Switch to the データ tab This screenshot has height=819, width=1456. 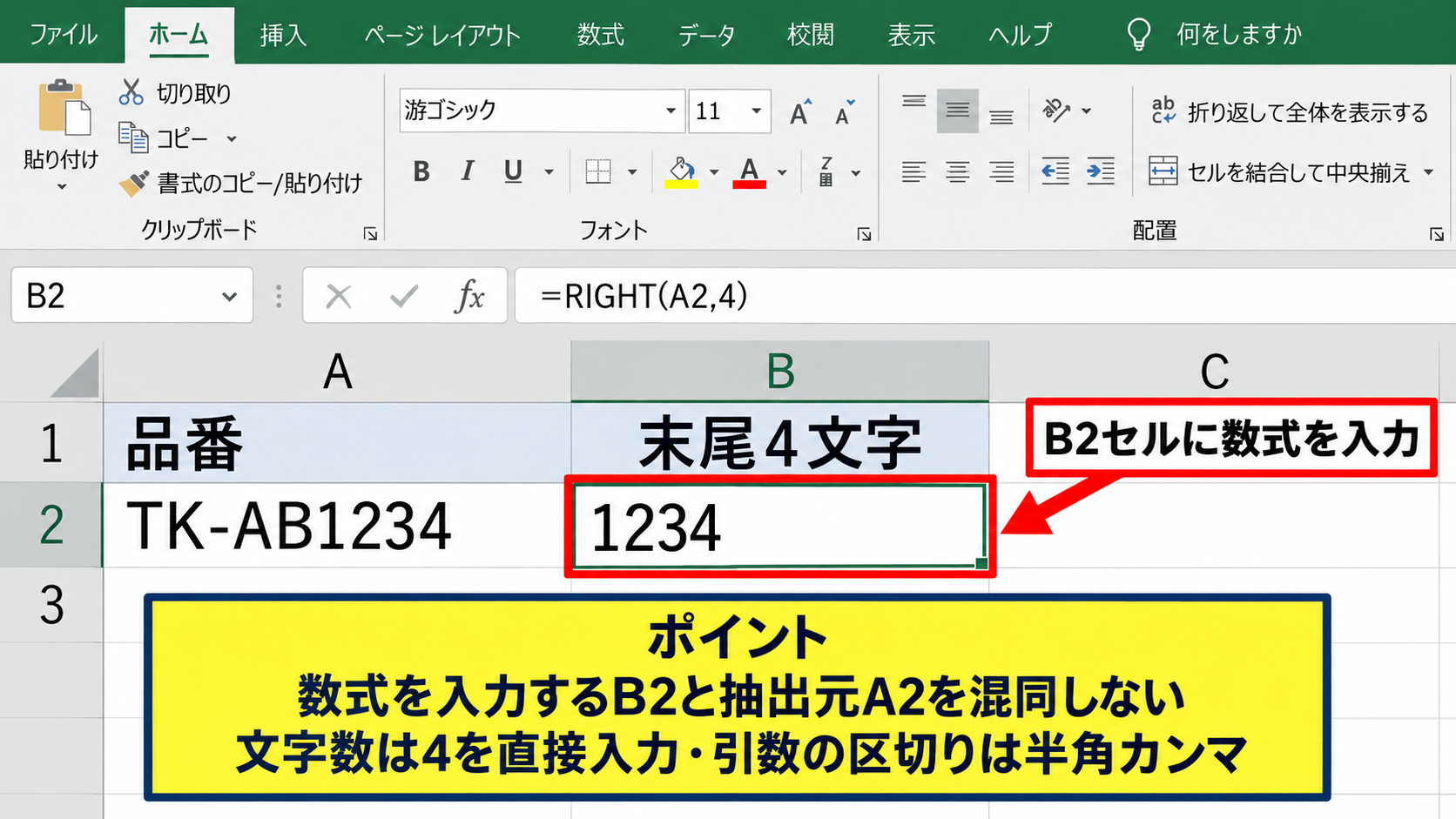coord(706,35)
